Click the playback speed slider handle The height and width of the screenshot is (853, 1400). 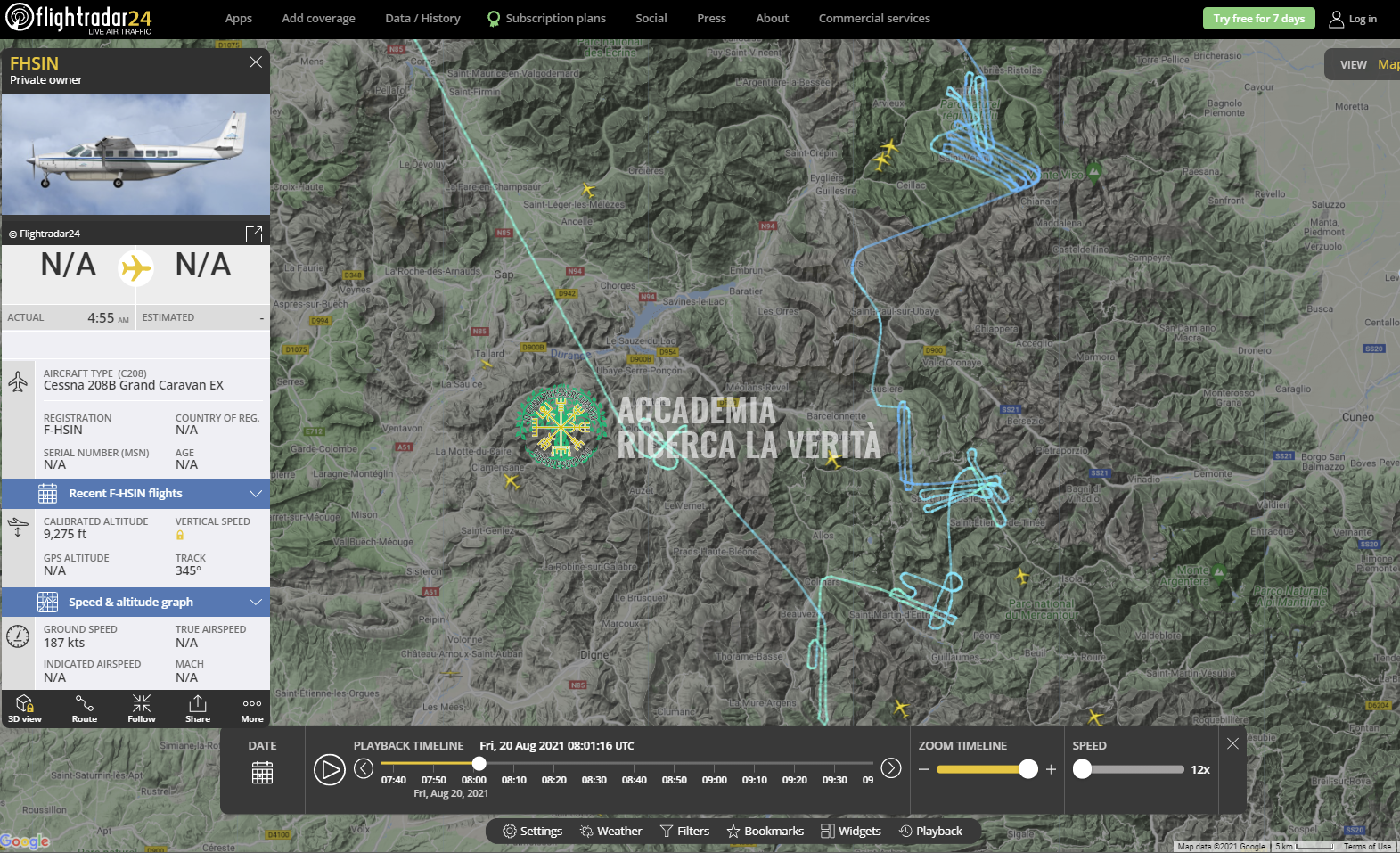point(1083,769)
